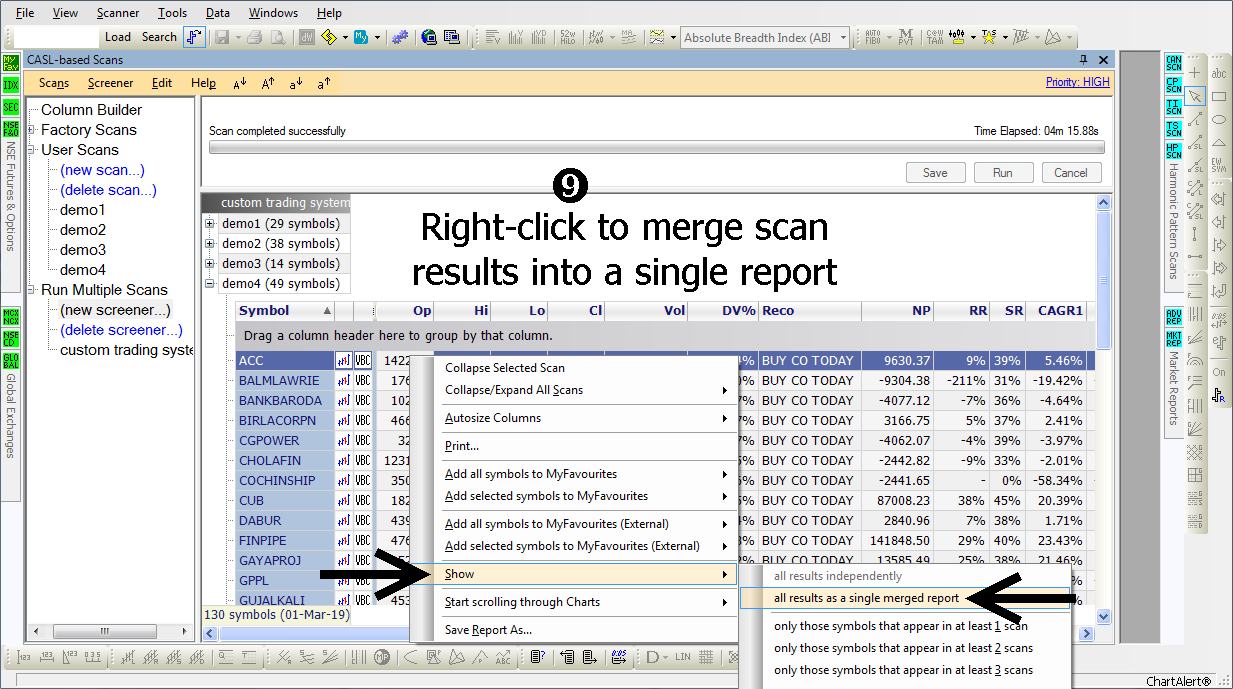Screen dimensions: 1233x689
Task: Pin the CASL-based Scans panel
Action: point(1084,60)
